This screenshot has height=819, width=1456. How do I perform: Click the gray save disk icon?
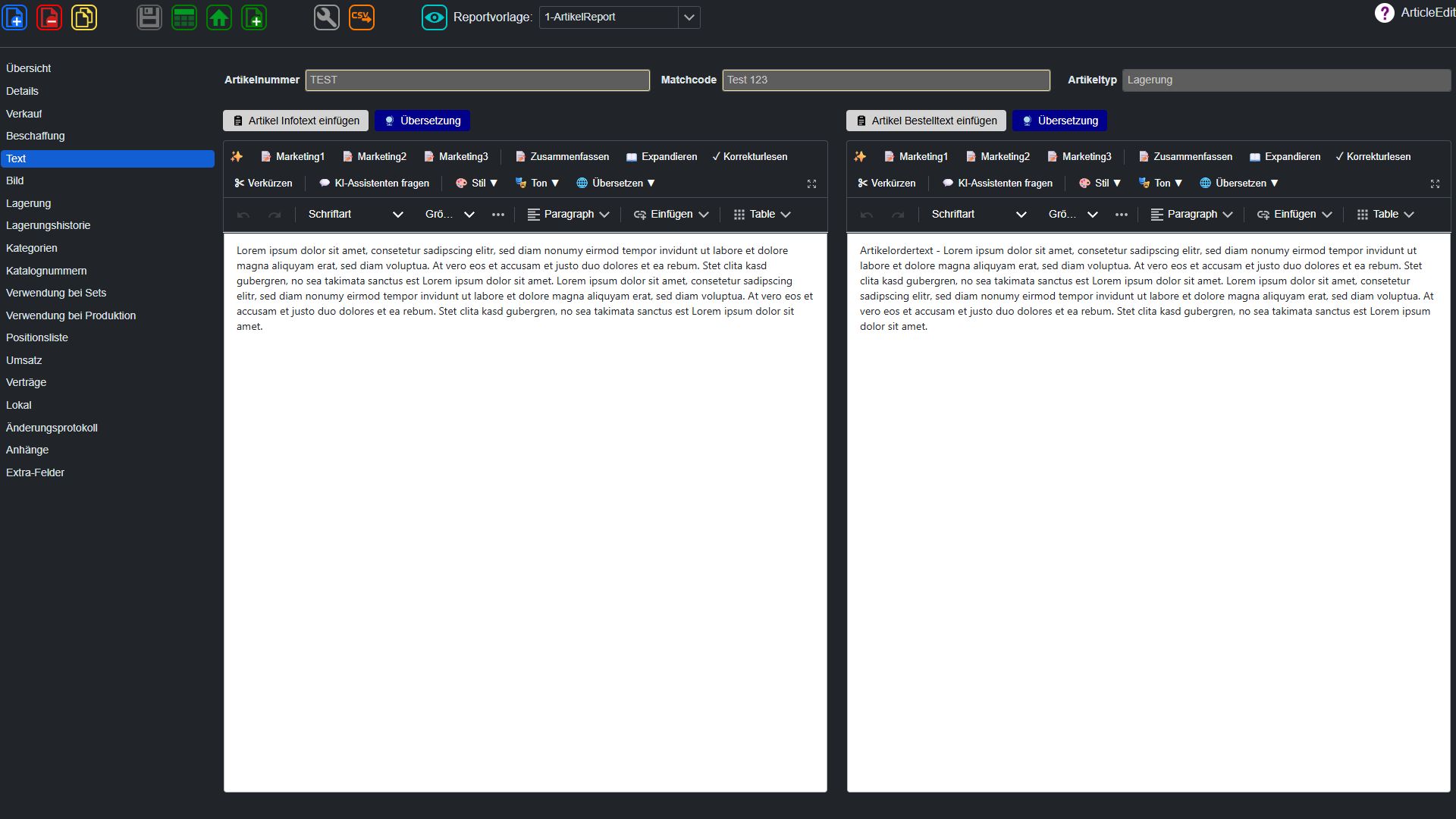[x=149, y=17]
